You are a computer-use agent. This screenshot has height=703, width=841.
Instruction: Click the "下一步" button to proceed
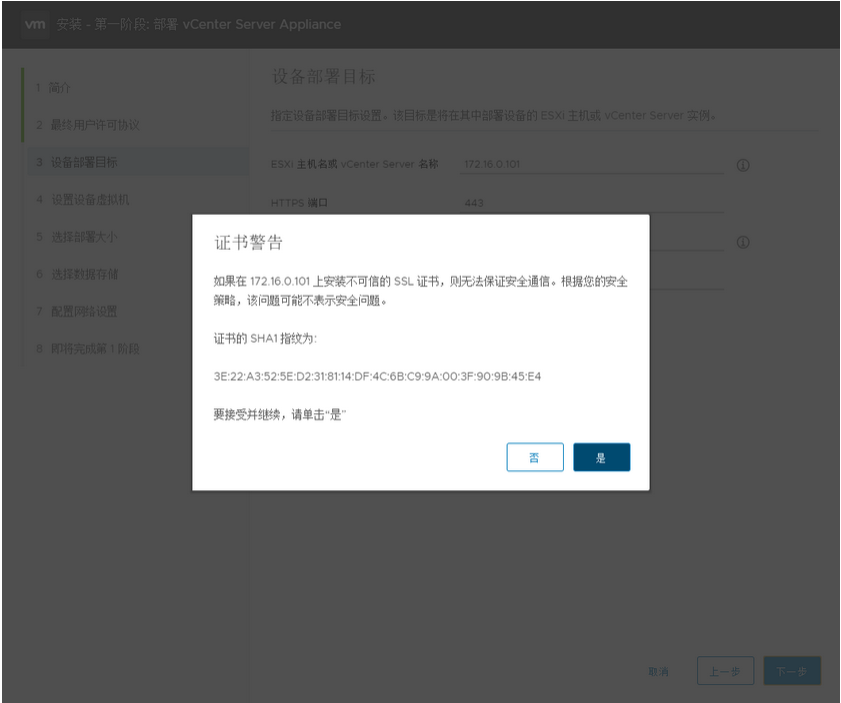pyautogui.click(x=791, y=671)
